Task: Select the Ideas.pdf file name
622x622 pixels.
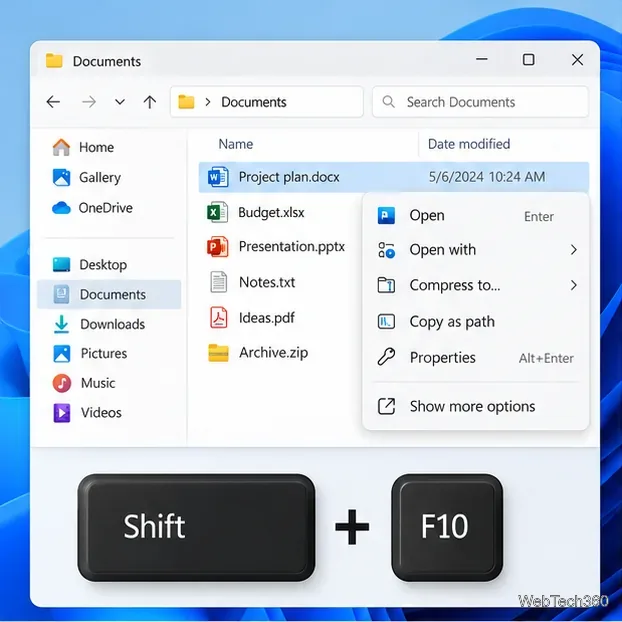Action: tap(267, 317)
